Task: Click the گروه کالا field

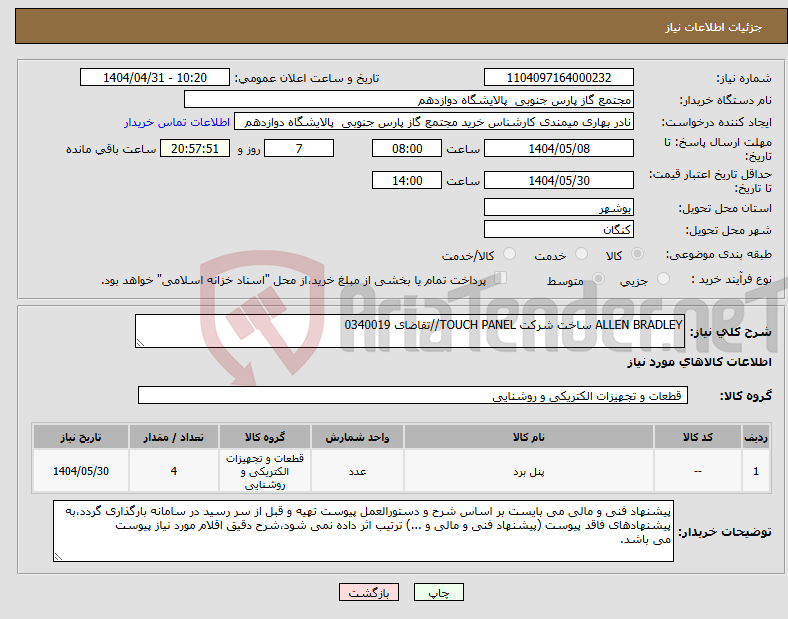Action: [413, 395]
